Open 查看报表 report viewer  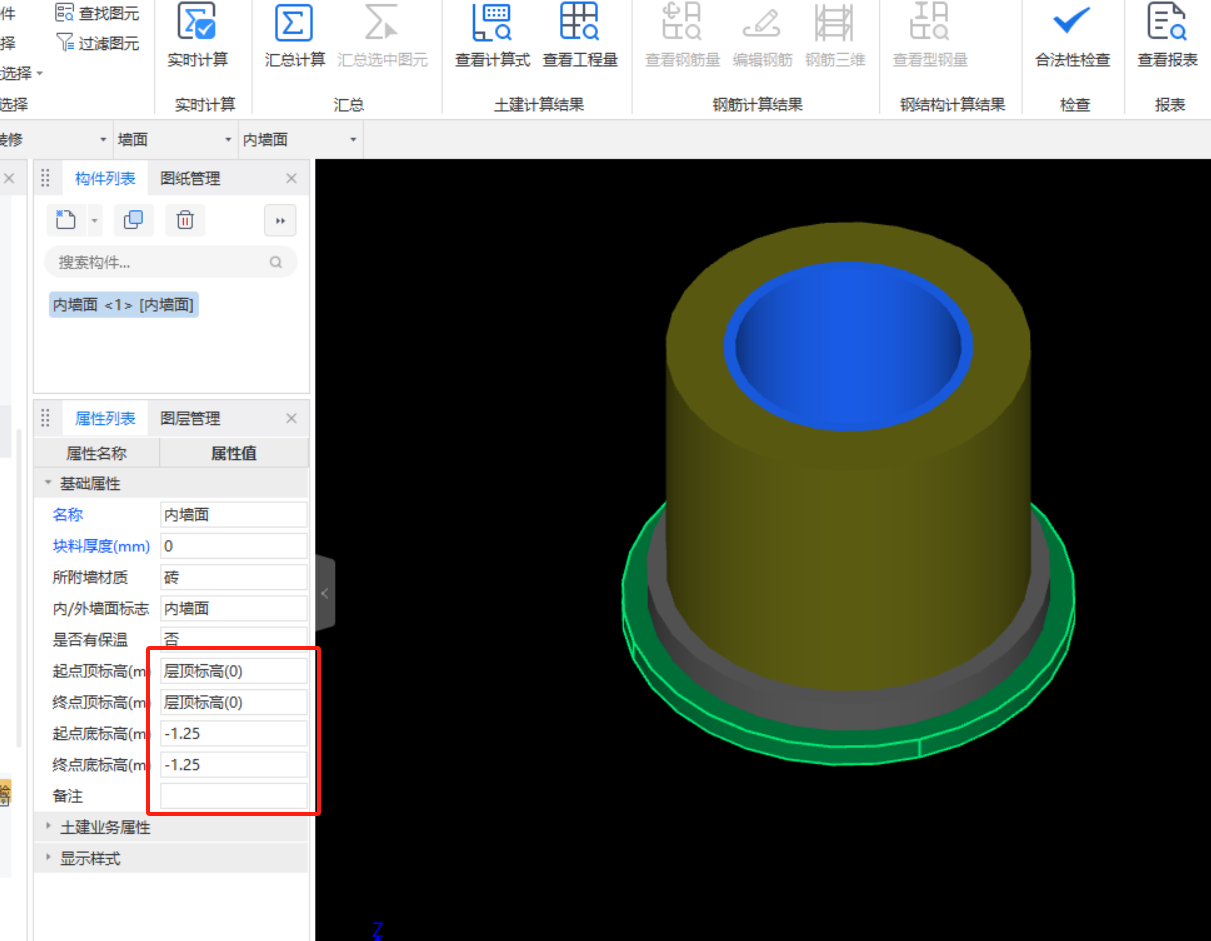[1167, 36]
